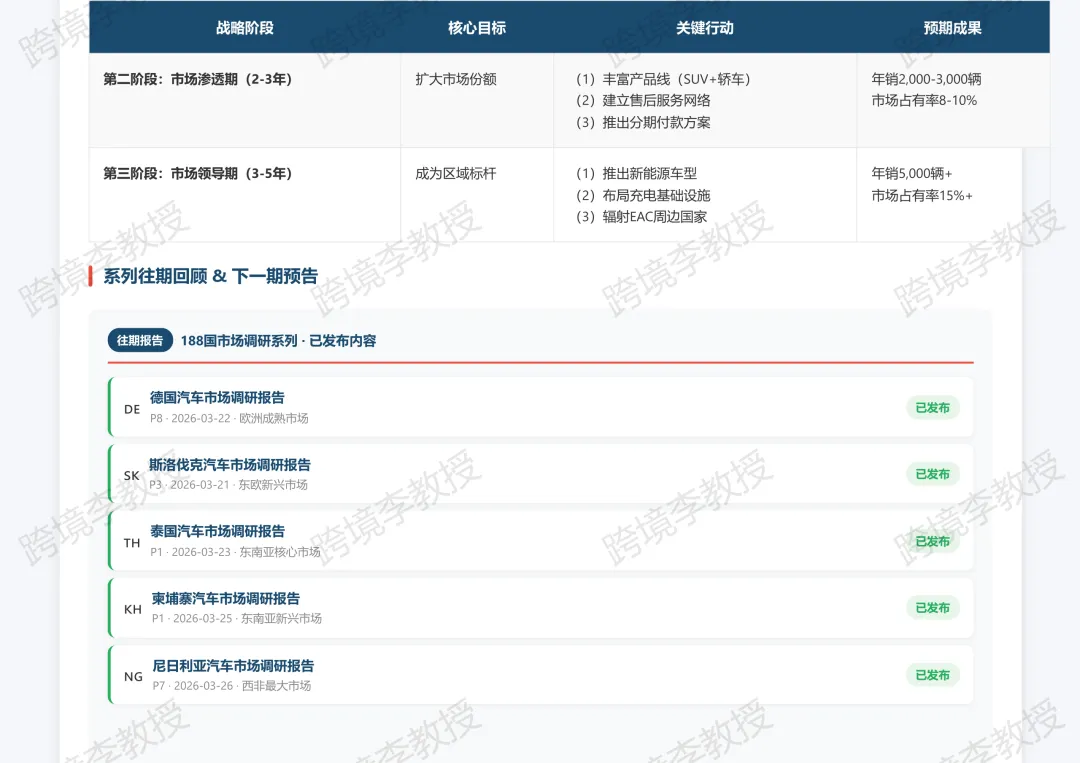The width and height of the screenshot is (1080, 763).
Task: Click 辐射EAC周边国家 item
Action: 642,217
